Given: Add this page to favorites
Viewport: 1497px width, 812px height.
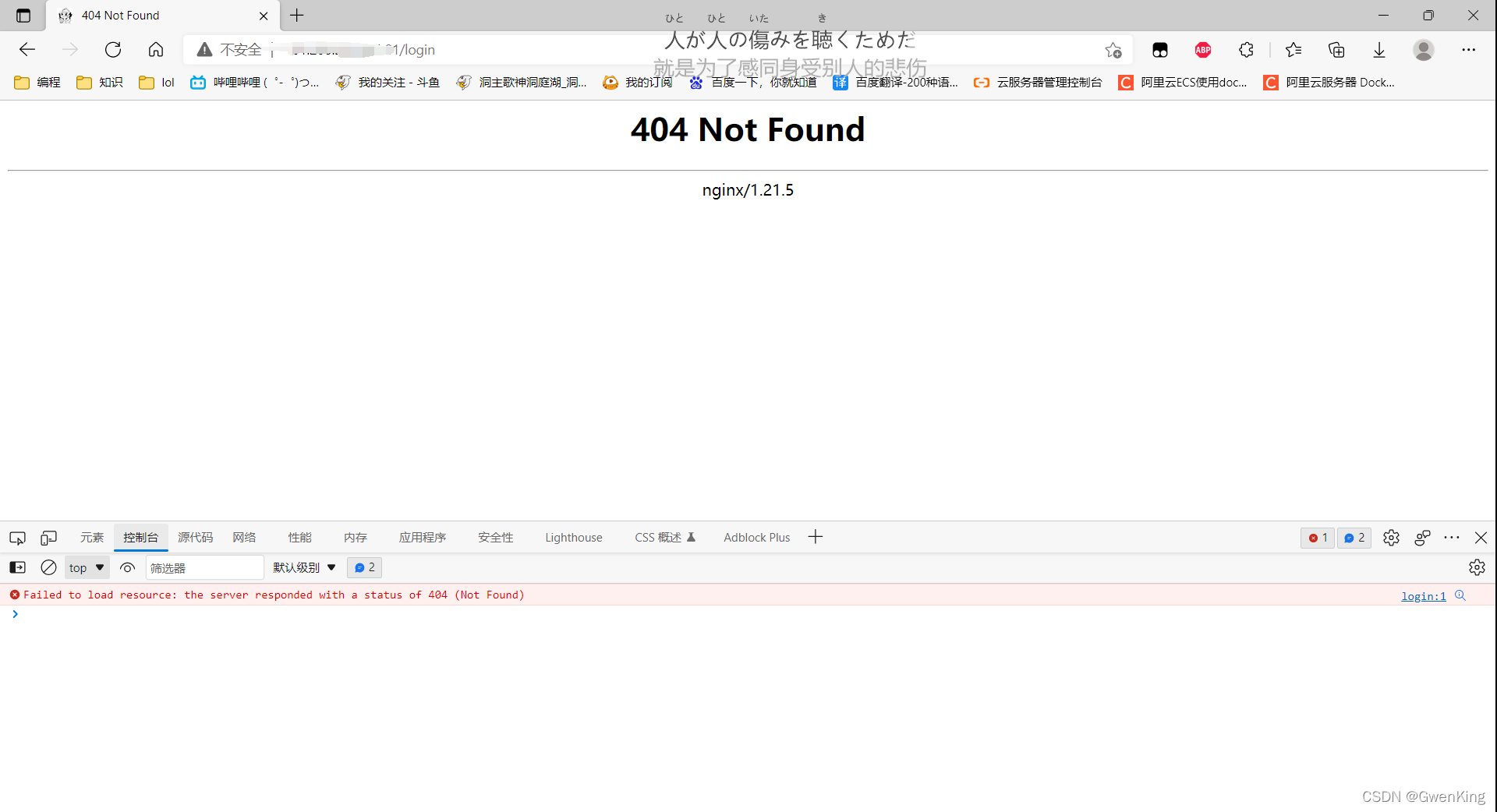Looking at the screenshot, I should 1113,50.
